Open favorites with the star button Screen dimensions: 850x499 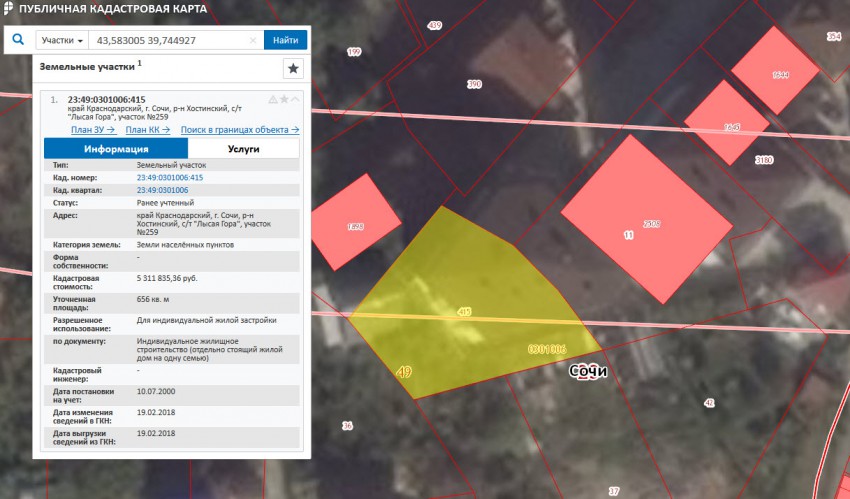293,68
